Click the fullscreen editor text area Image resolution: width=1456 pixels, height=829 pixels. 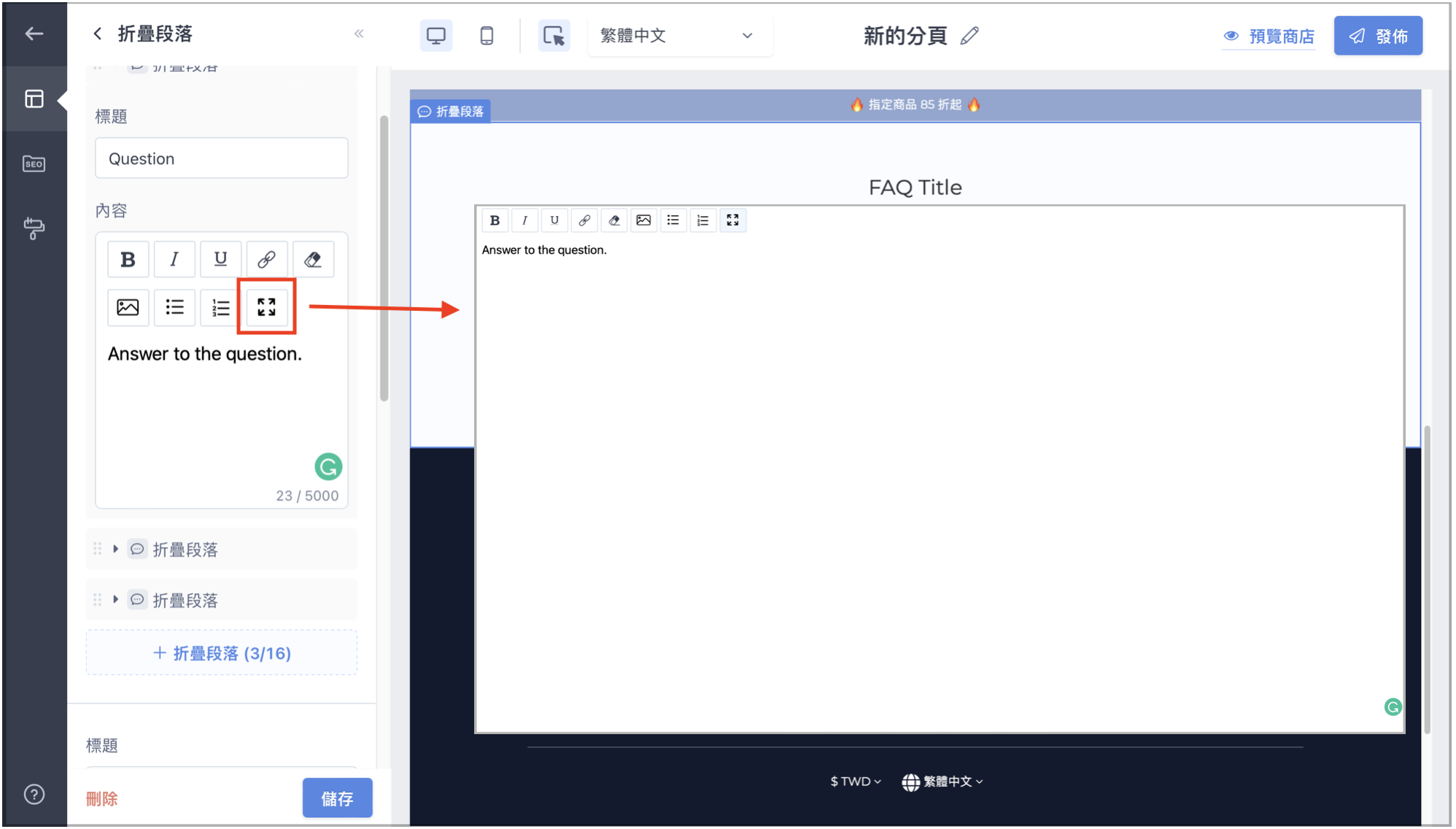[x=940, y=482]
